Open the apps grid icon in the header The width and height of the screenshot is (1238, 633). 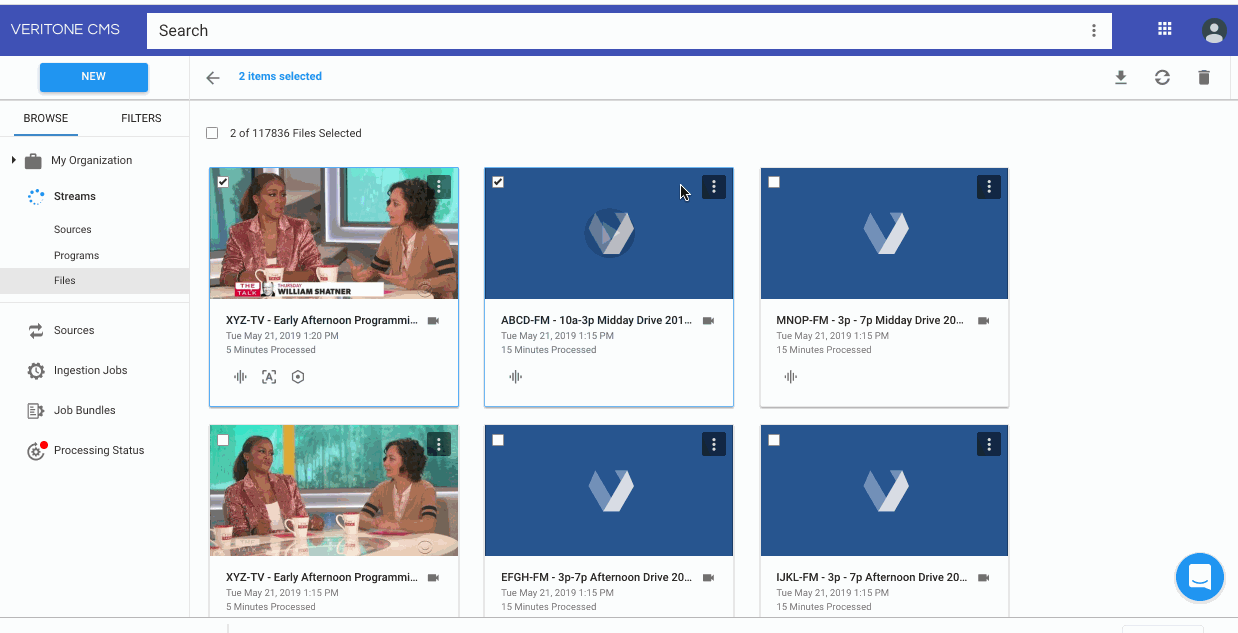(x=1164, y=29)
